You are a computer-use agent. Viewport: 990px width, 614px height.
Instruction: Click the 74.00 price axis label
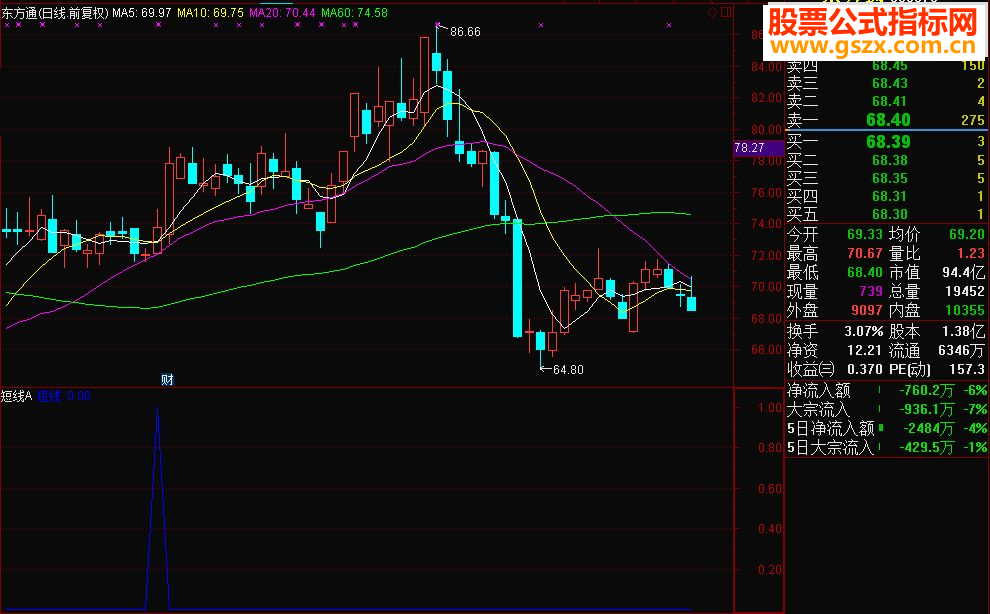click(766, 224)
